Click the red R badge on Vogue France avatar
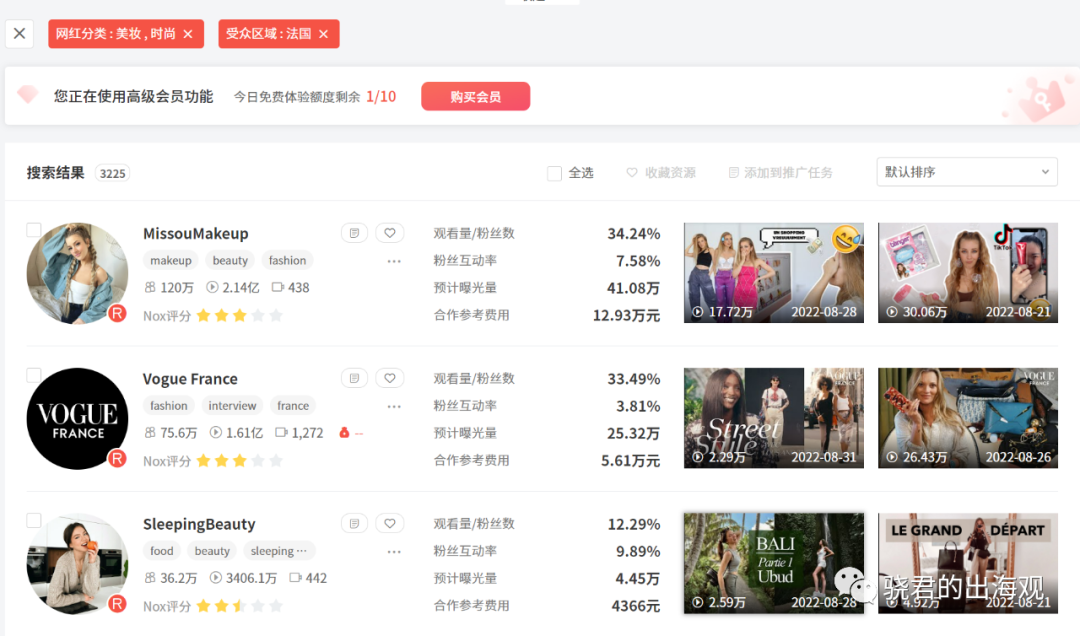The height and width of the screenshot is (636, 1080). click(118, 459)
